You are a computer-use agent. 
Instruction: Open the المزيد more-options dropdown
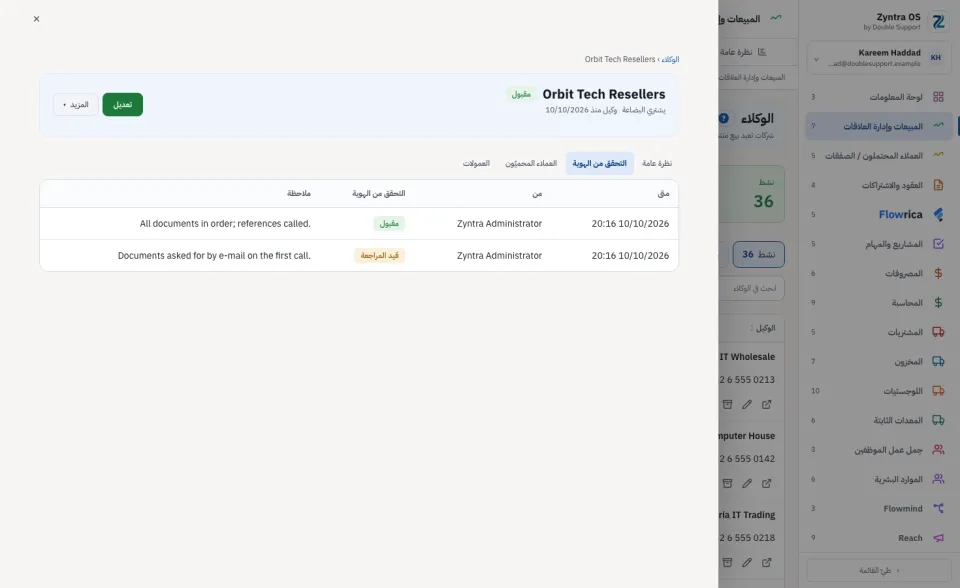pos(76,105)
